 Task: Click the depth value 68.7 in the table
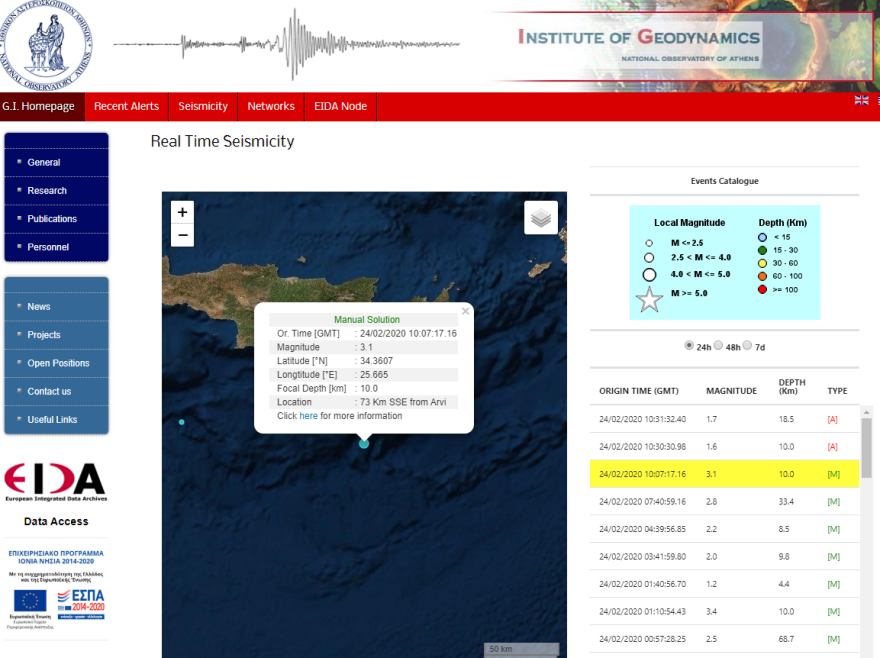click(x=786, y=639)
